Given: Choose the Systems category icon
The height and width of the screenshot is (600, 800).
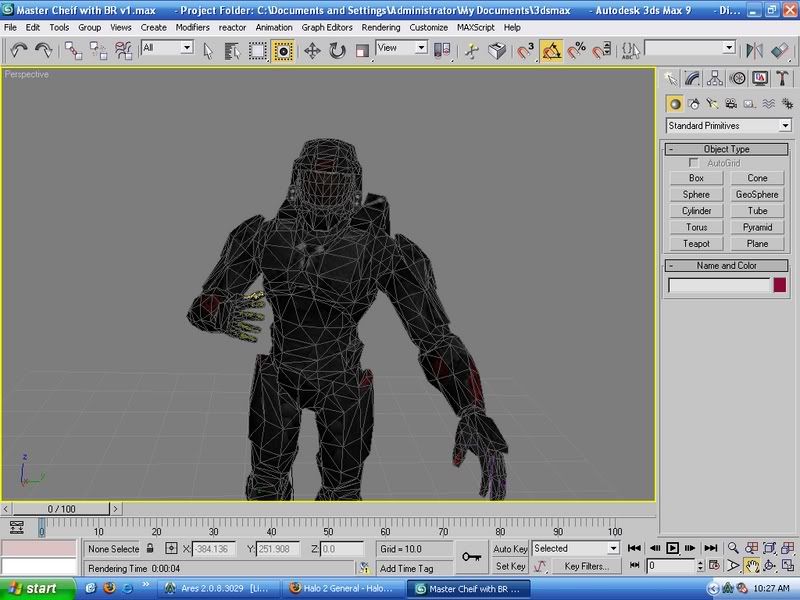Looking at the screenshot, I should click(787, 104).
